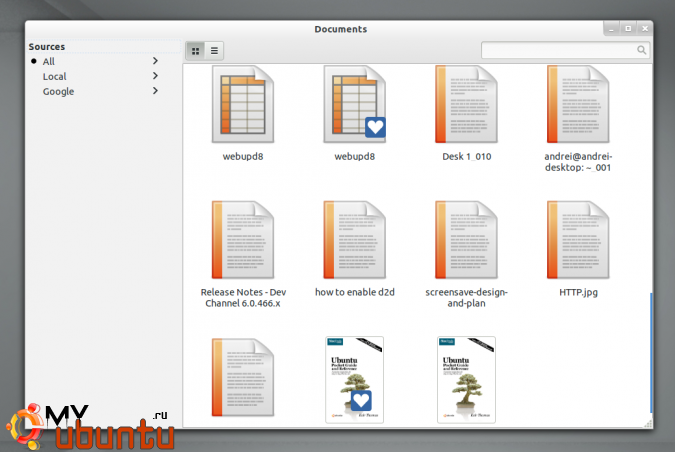Expand the Google source chevron
This screenshot has height=452, width=675.
click(x=155, y=91)
